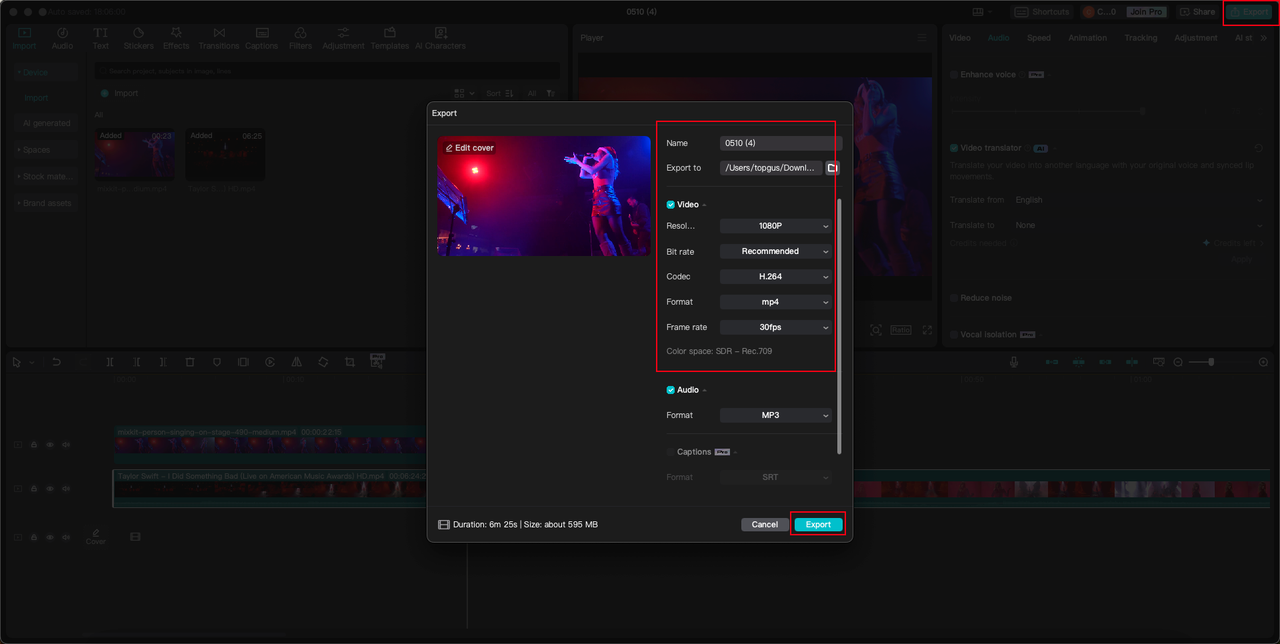
Task: Select the mixkit media thumbnail in the library
Action: pyautogui.click(x=135, y=154)
